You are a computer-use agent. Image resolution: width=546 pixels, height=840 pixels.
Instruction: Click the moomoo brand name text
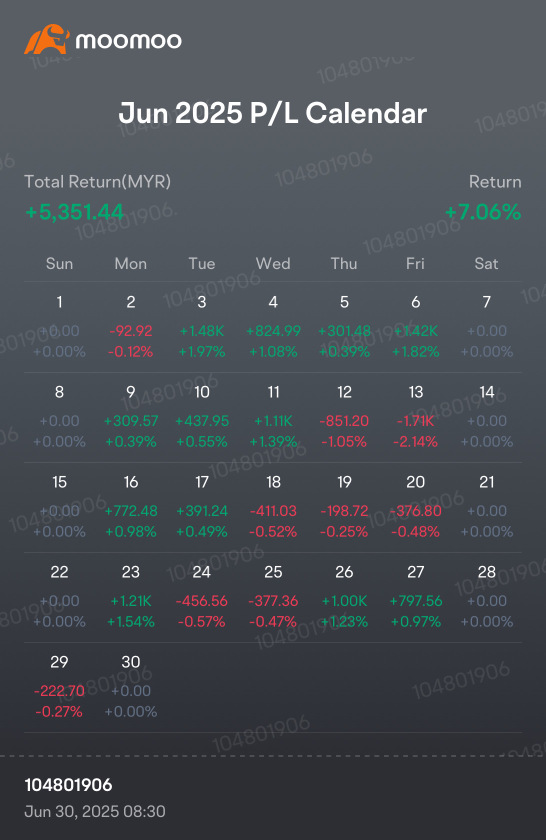pyautogui.click(x=129, y=41)
